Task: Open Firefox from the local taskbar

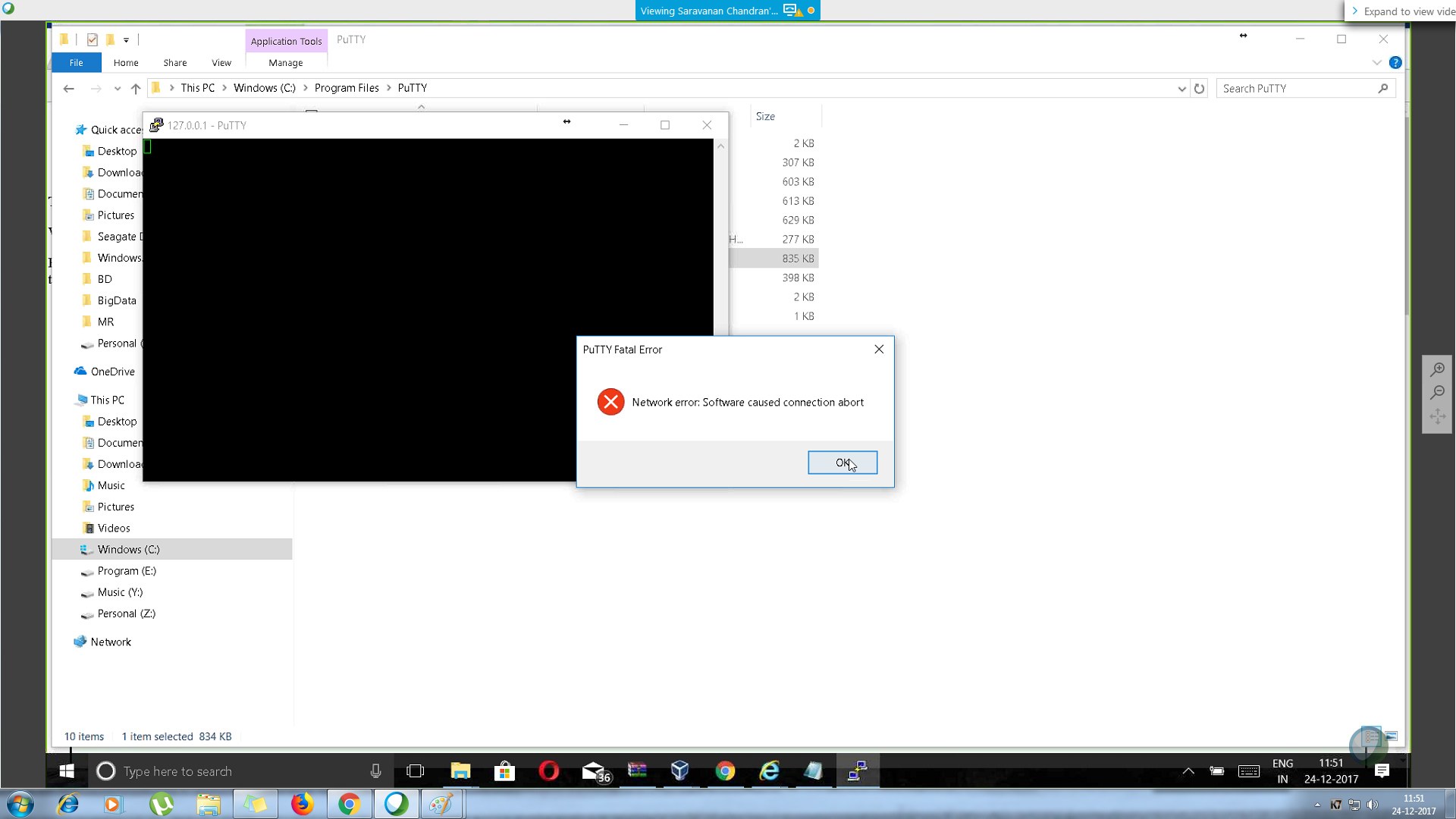Action: click(302, 804)
